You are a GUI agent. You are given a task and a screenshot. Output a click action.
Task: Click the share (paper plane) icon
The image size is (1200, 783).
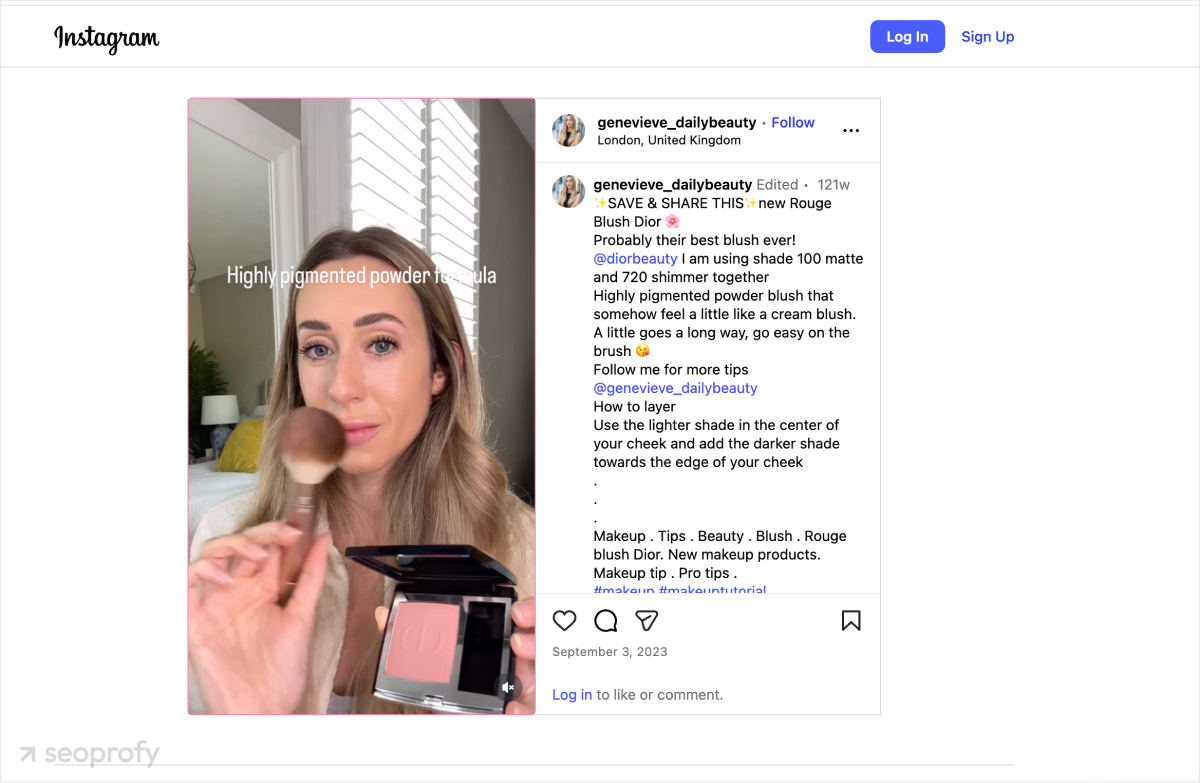coord(646,620)
